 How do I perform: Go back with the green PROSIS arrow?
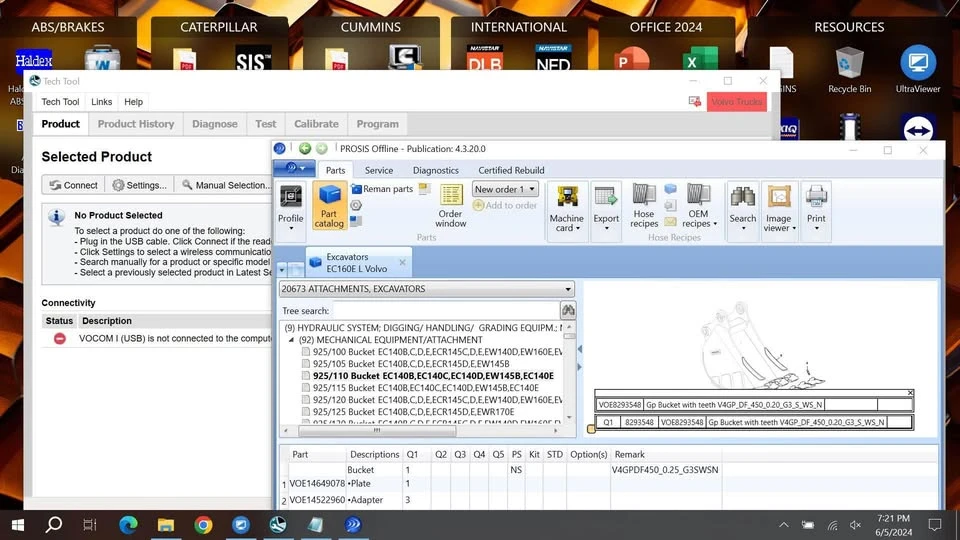[305, 148]
